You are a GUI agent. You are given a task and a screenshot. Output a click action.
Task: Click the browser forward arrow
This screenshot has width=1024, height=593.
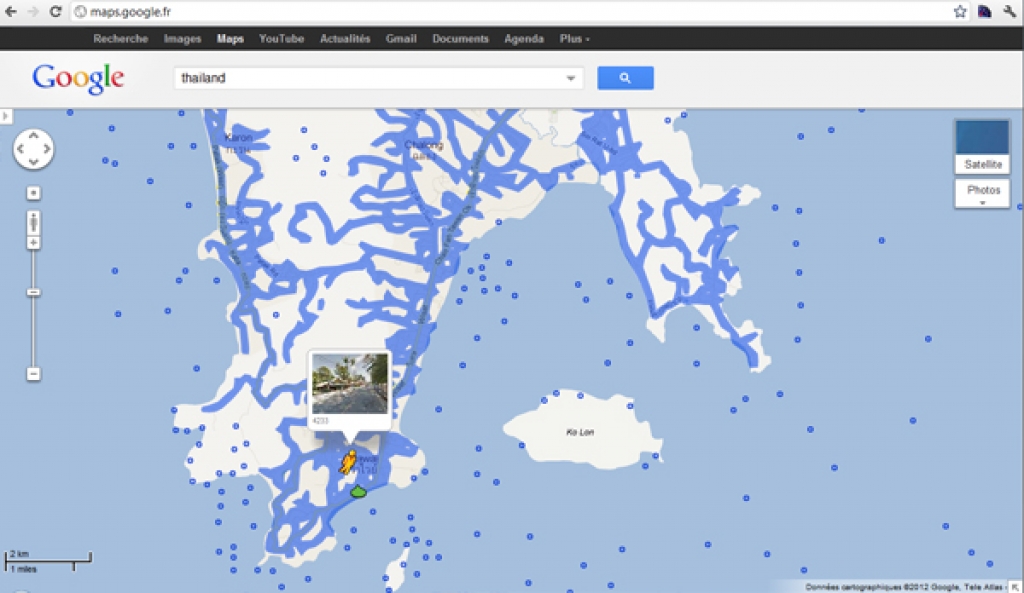[x=33, y=11]
